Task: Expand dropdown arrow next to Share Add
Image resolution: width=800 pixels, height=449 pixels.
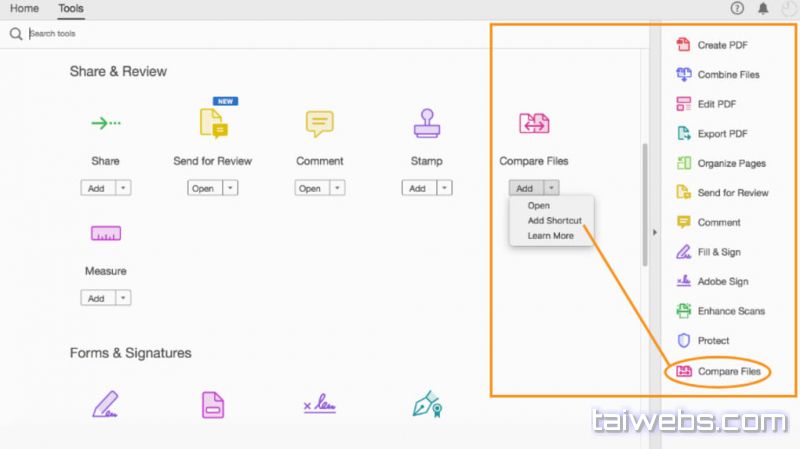Action: [123, 188]
